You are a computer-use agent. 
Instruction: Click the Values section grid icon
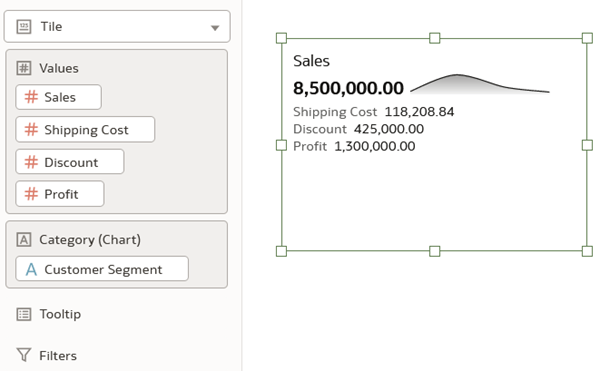(x=24, y=68)
